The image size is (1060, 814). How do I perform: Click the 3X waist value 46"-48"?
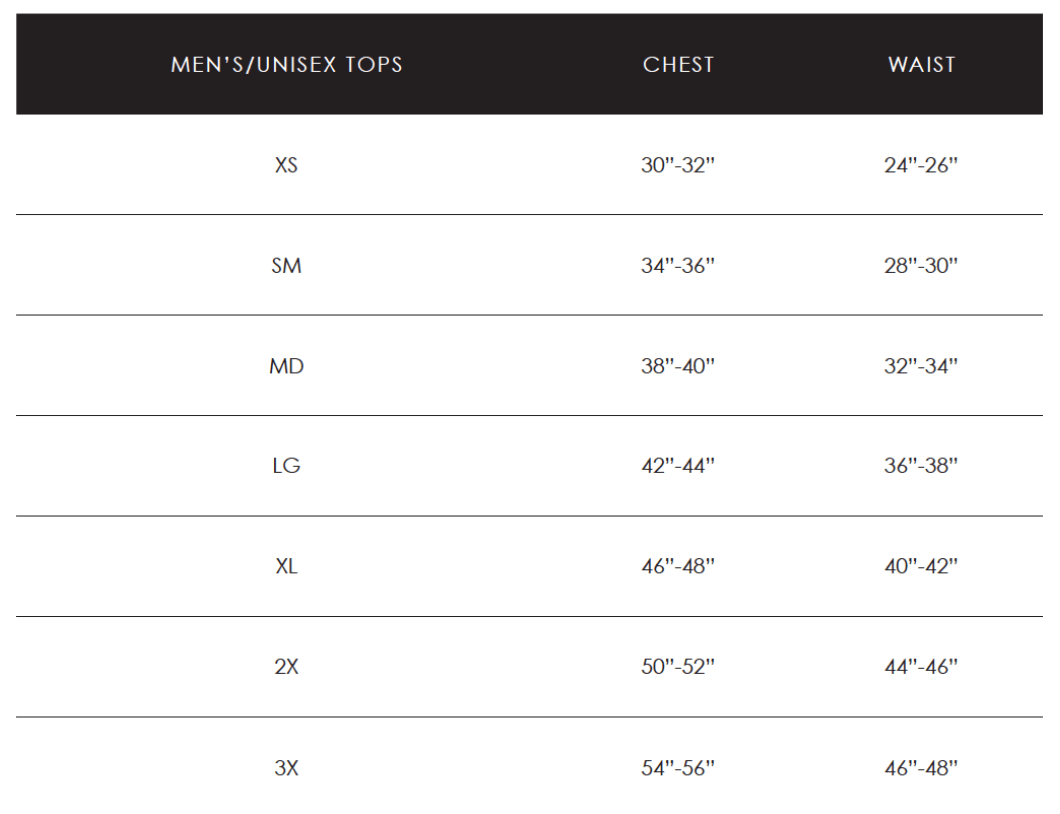pos(921,768)
